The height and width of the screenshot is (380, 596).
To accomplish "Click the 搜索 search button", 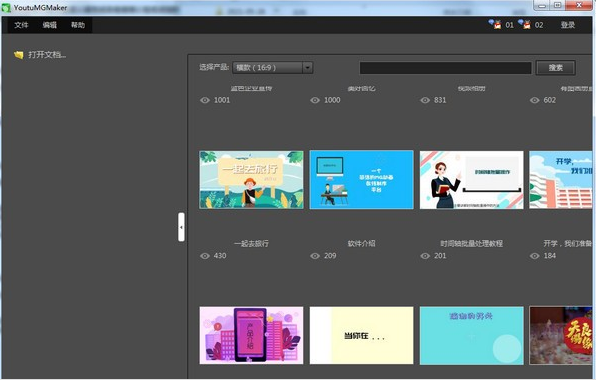I will 555,68.
